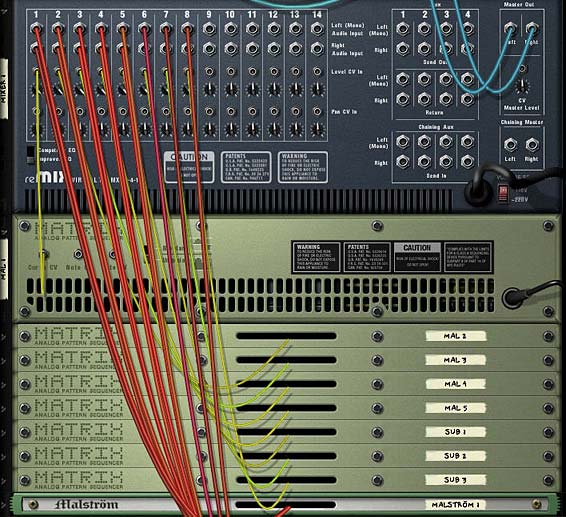Click the MALSTRÖM 1 tape label
The image size is (566, 517).
pyautogui.click(x=456, y=505)
